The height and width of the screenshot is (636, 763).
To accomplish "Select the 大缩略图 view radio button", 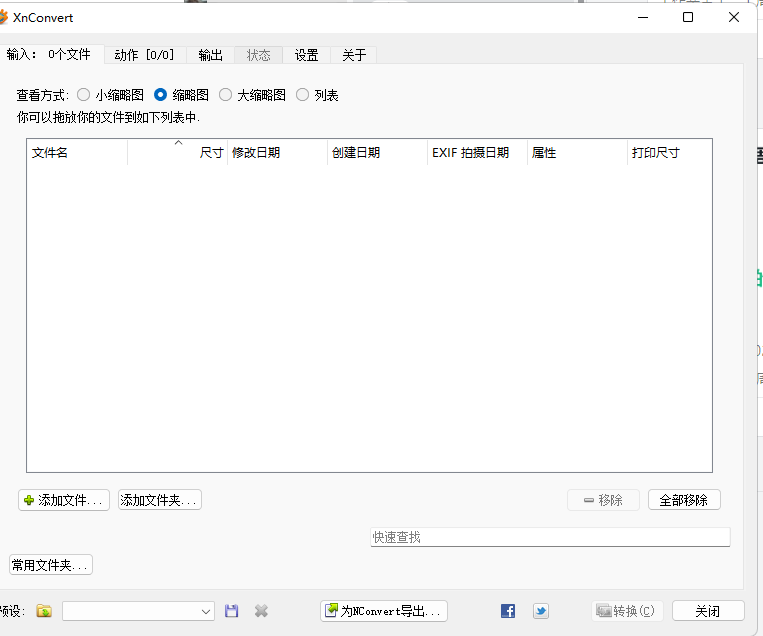I will 225,94.
